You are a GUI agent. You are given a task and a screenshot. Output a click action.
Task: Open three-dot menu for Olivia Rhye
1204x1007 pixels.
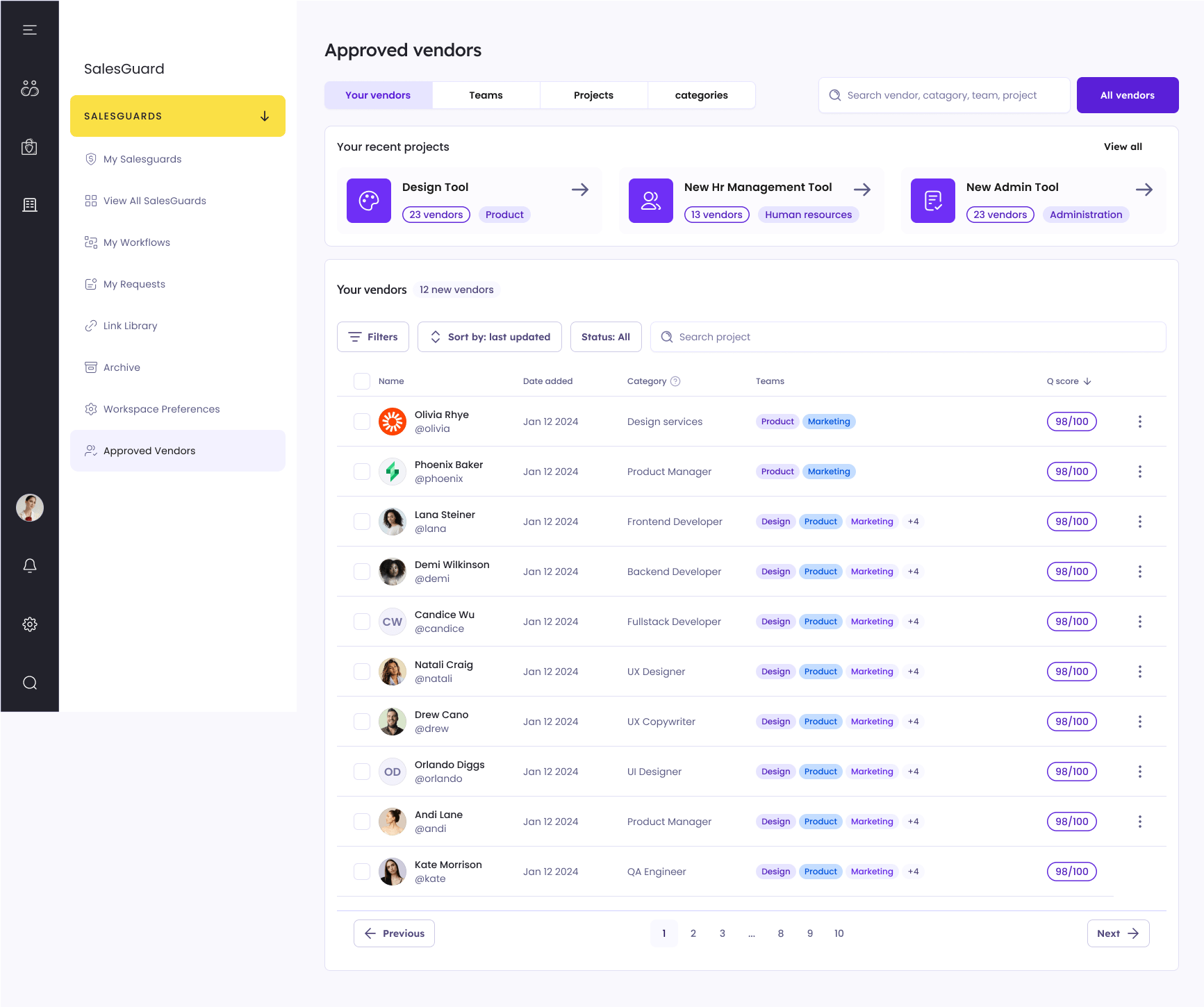pos(1139,422)
